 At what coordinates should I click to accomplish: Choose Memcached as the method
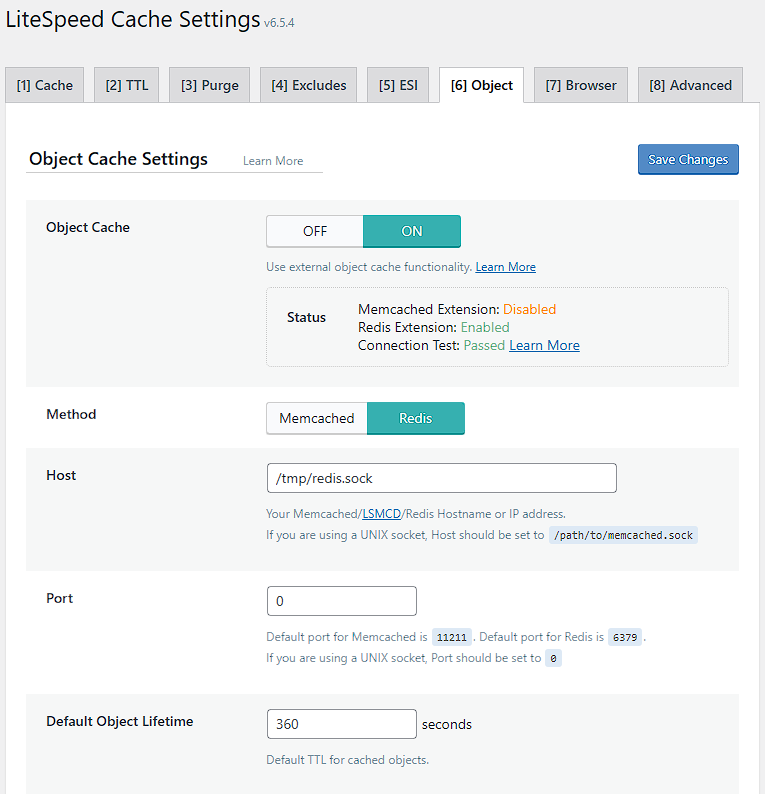coord(317,418)
